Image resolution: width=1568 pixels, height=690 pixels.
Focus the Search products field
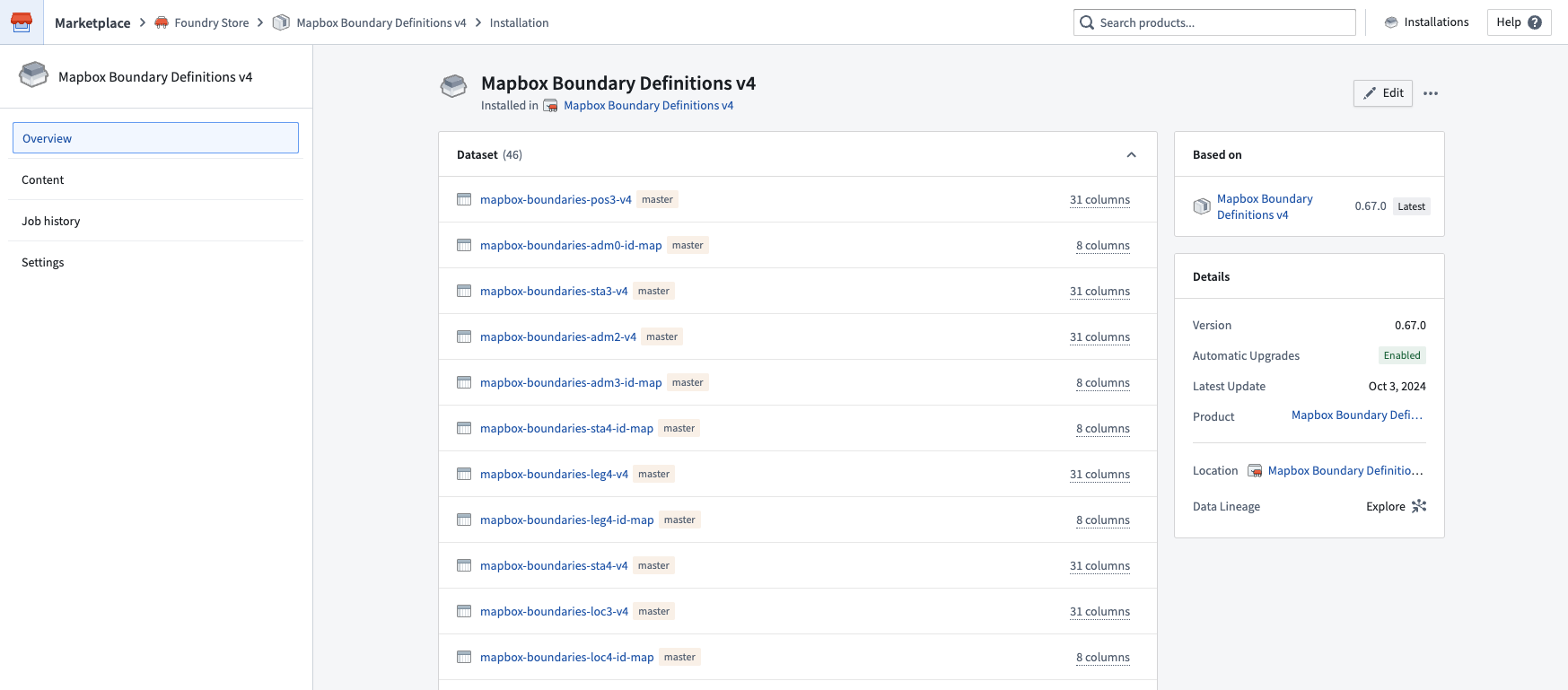(1214, 22)
